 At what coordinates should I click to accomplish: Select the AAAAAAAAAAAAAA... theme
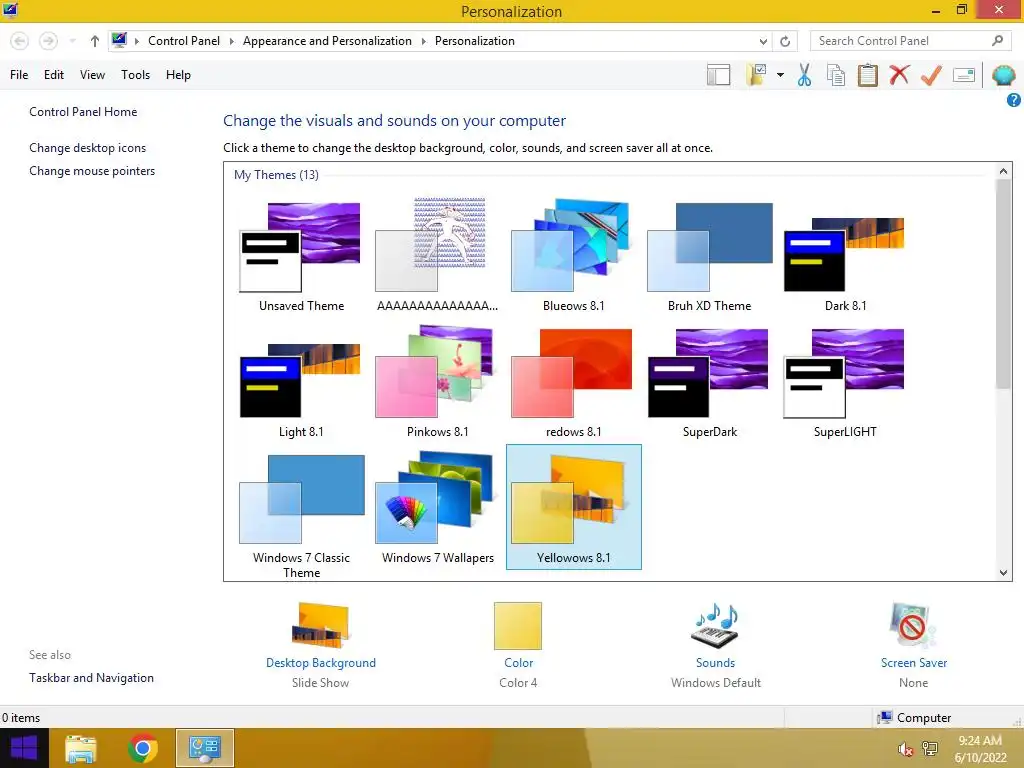point(437,255)
